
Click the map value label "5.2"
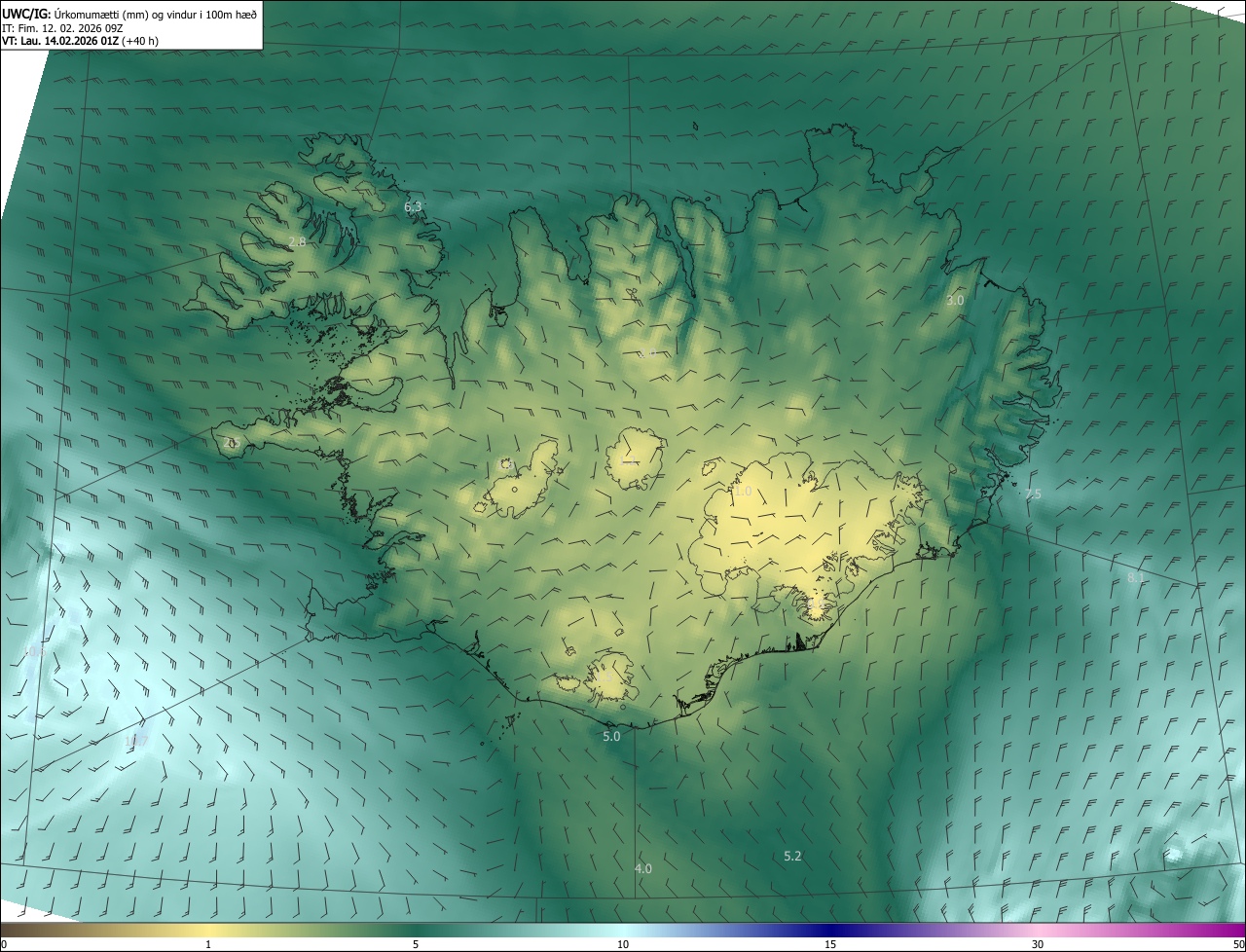[792, 856]
